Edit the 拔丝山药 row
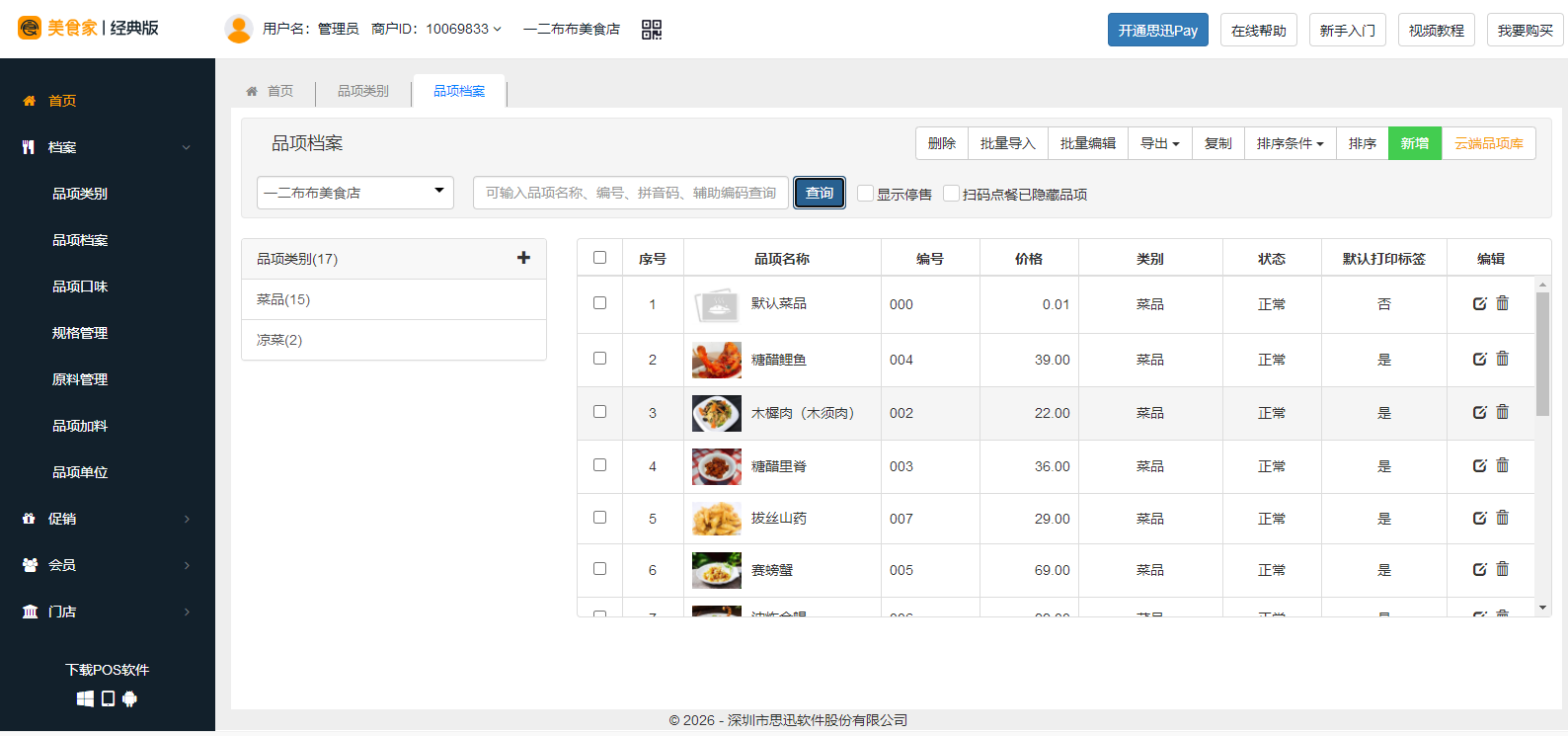Viewport: 1568px width, 736px height. tap(1479, 519)
